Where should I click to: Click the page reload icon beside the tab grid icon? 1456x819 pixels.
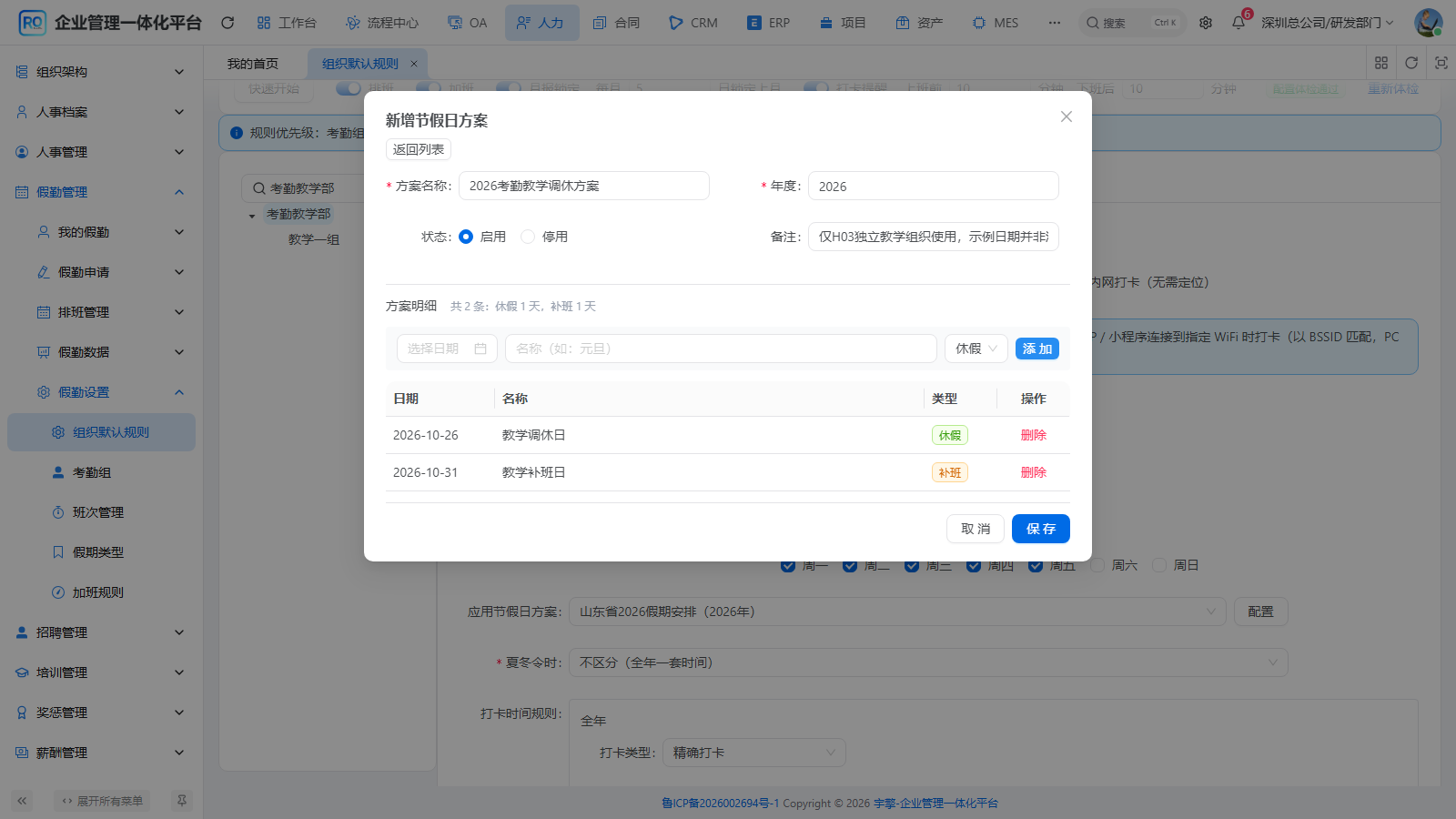[1411, 63]
